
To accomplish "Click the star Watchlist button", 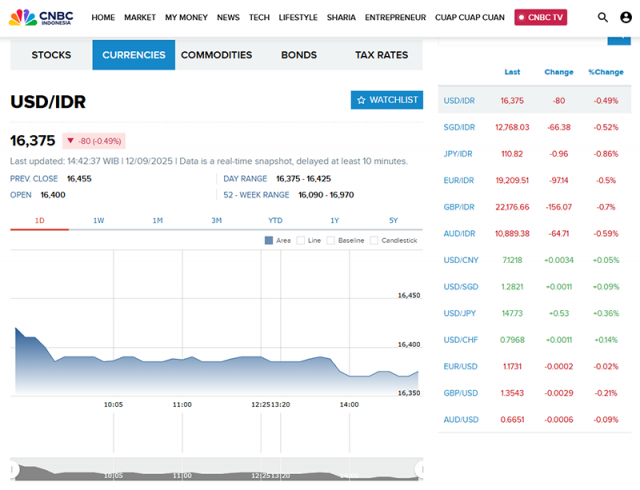I will (387, 100).
